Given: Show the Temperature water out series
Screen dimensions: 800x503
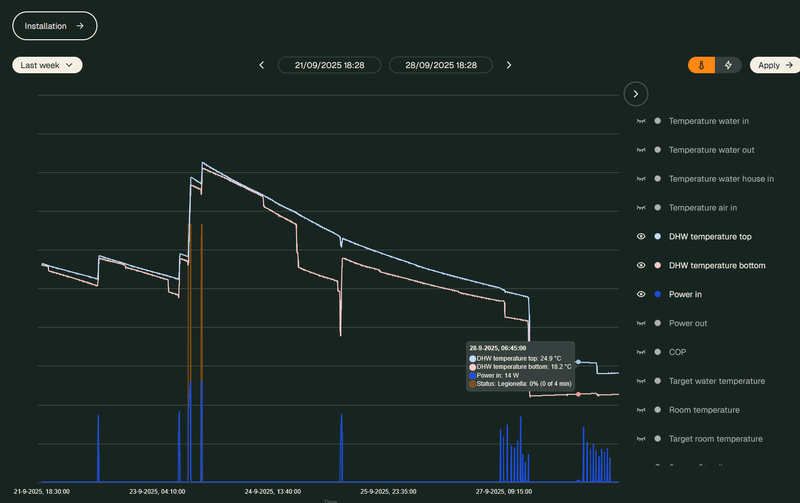Looking at the screenshot, I should pyautogui.click(x=641, y=150).
